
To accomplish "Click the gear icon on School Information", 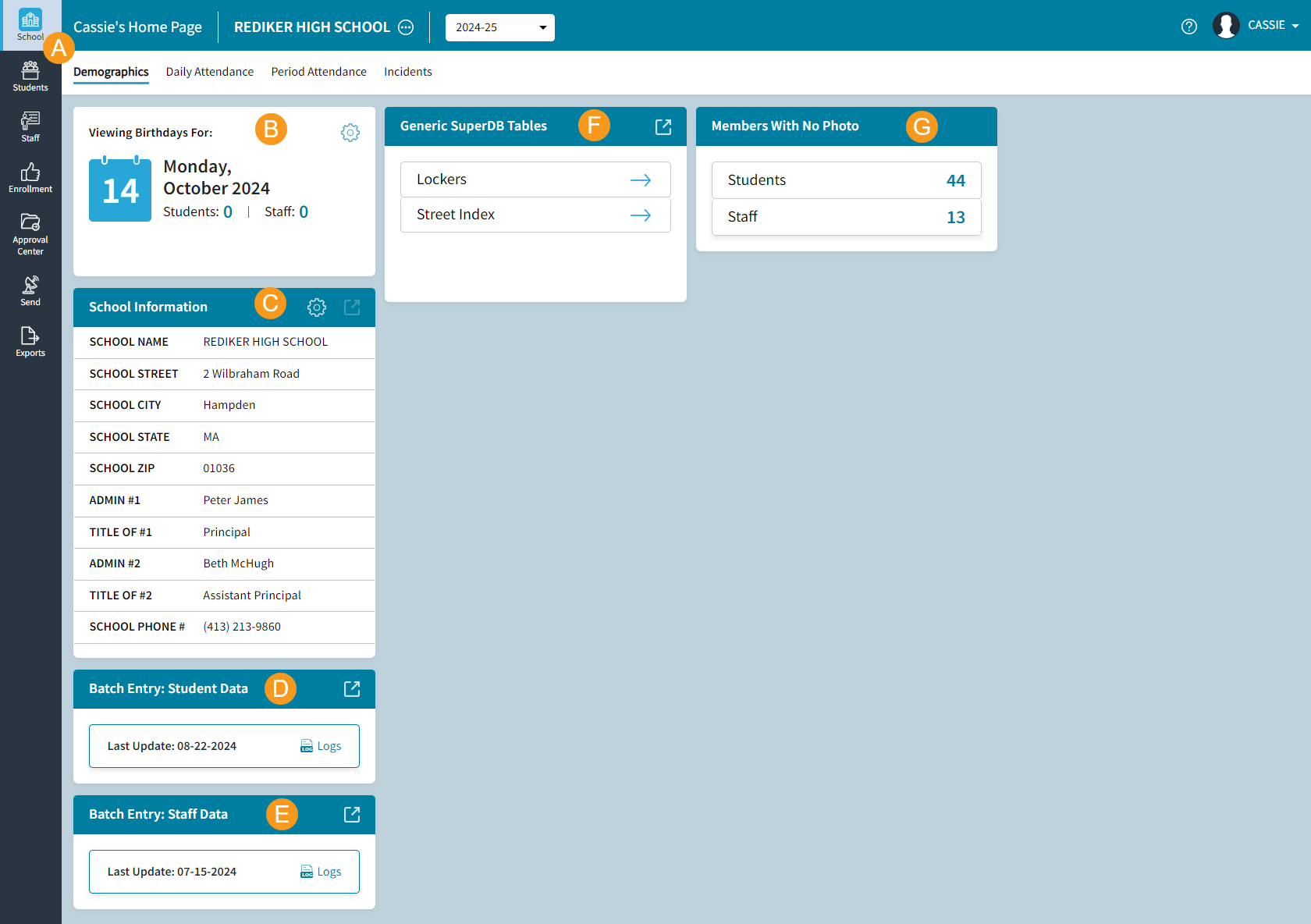I will pyautogui.click(x=316, y=307).
